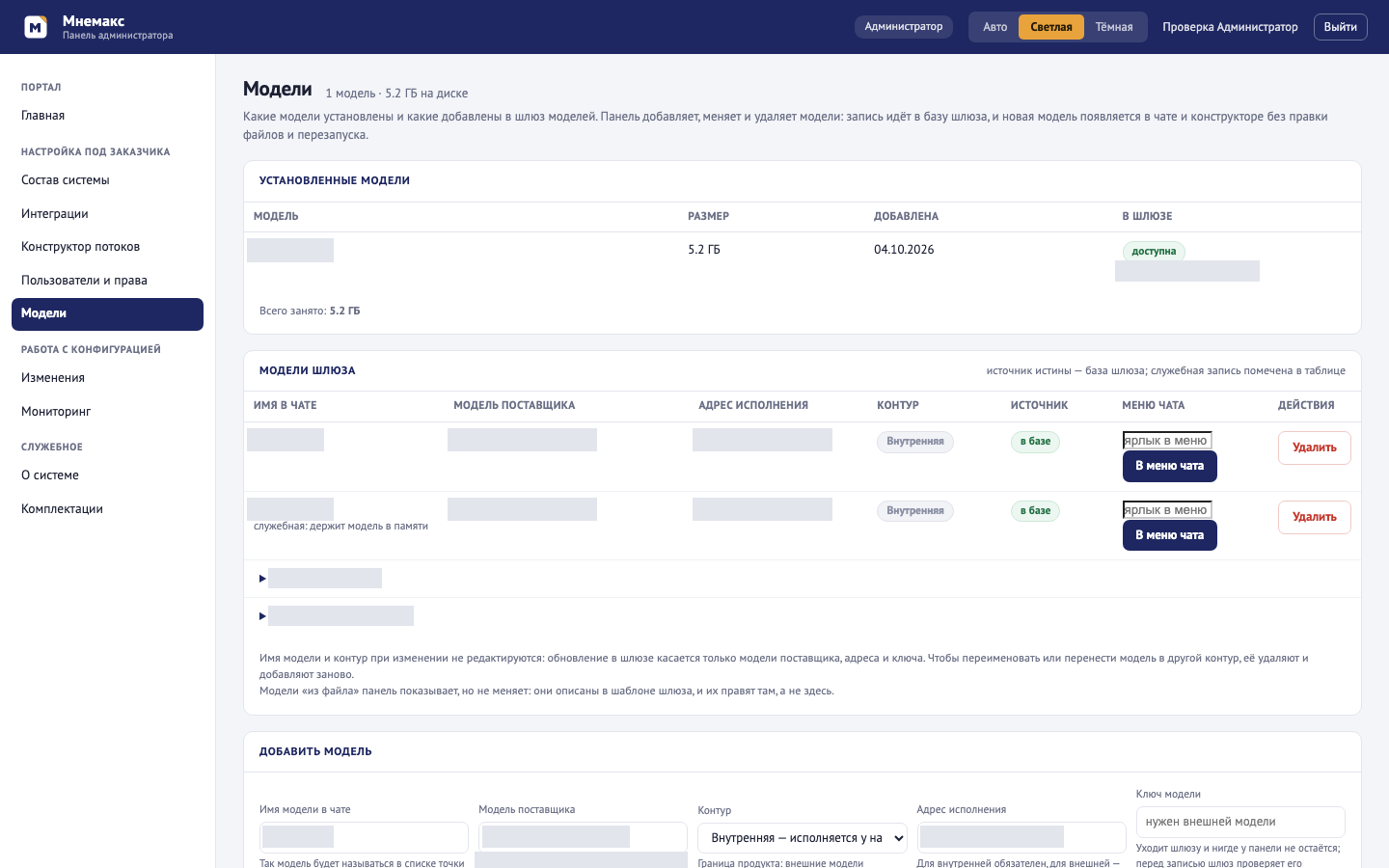The height and width of the screenshot is (868, 1389).
Task: Open О системе
Action: [107, 475]
